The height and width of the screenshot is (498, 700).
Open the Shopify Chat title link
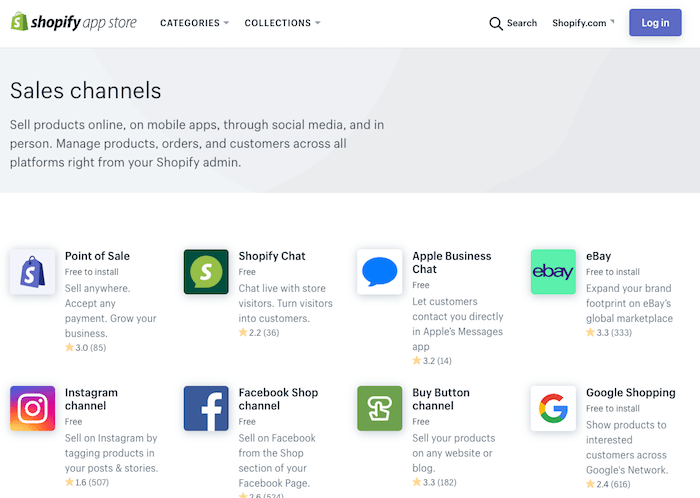[272, 256]
